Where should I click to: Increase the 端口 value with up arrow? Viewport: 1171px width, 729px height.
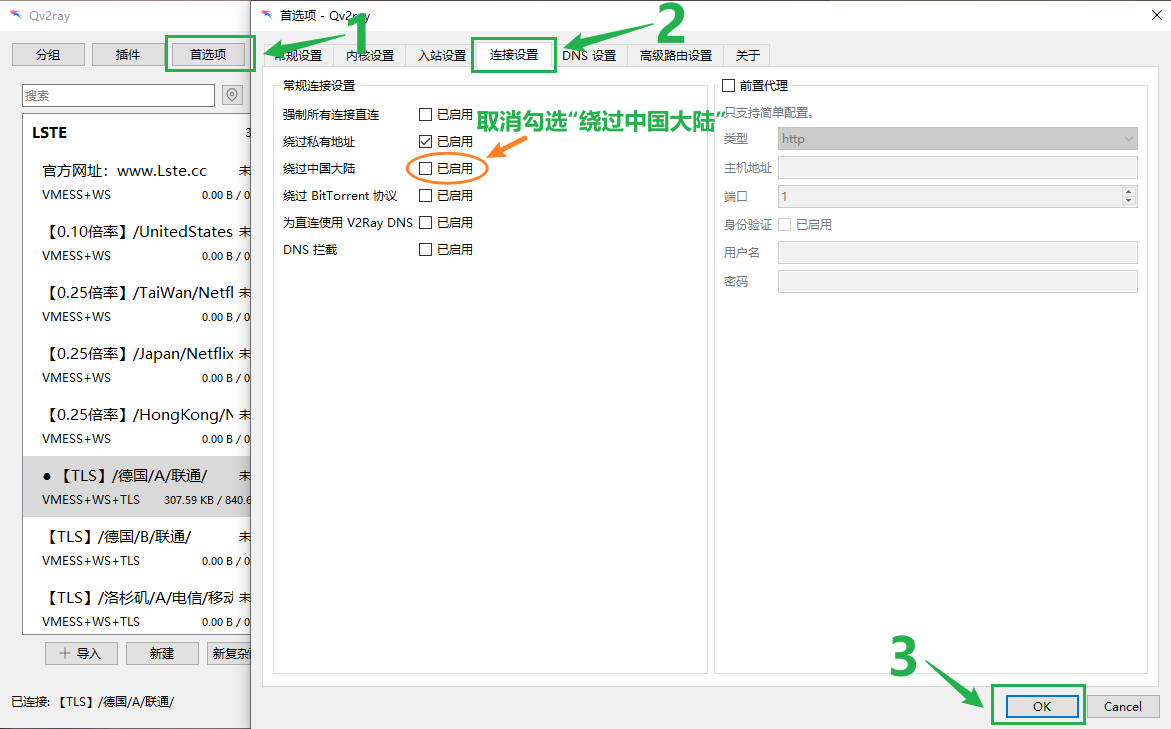pos(1129,192)
